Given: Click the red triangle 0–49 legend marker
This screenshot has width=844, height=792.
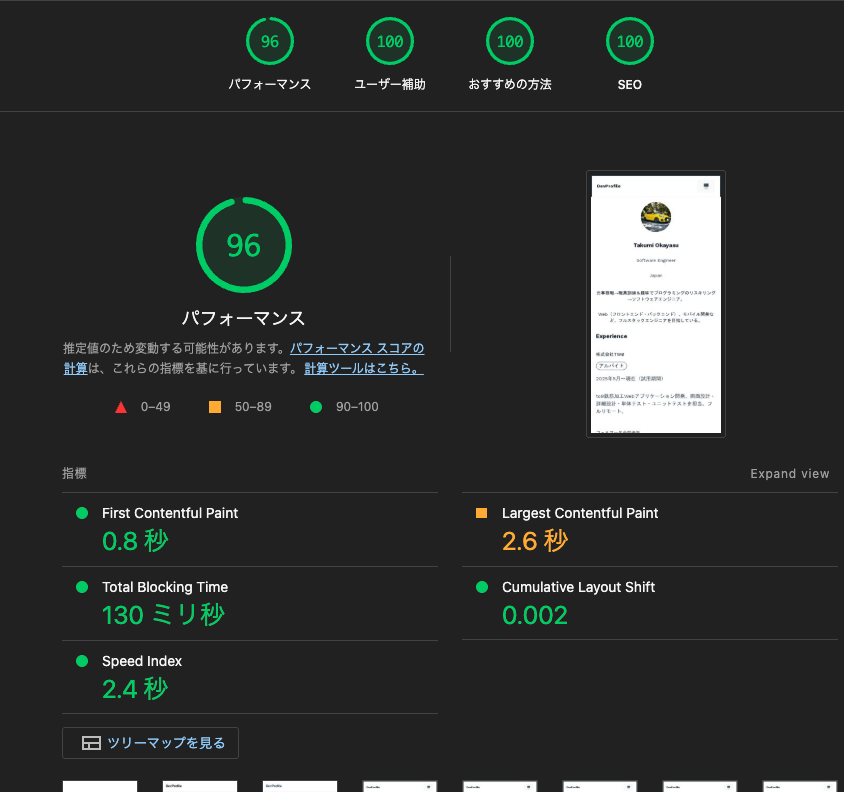Looking at the screenshot, I should pos(121,407).
